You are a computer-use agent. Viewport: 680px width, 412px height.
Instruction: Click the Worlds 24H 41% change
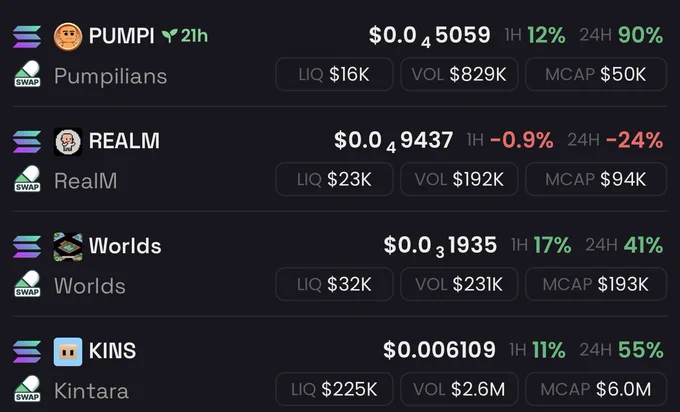coord(624,245)
